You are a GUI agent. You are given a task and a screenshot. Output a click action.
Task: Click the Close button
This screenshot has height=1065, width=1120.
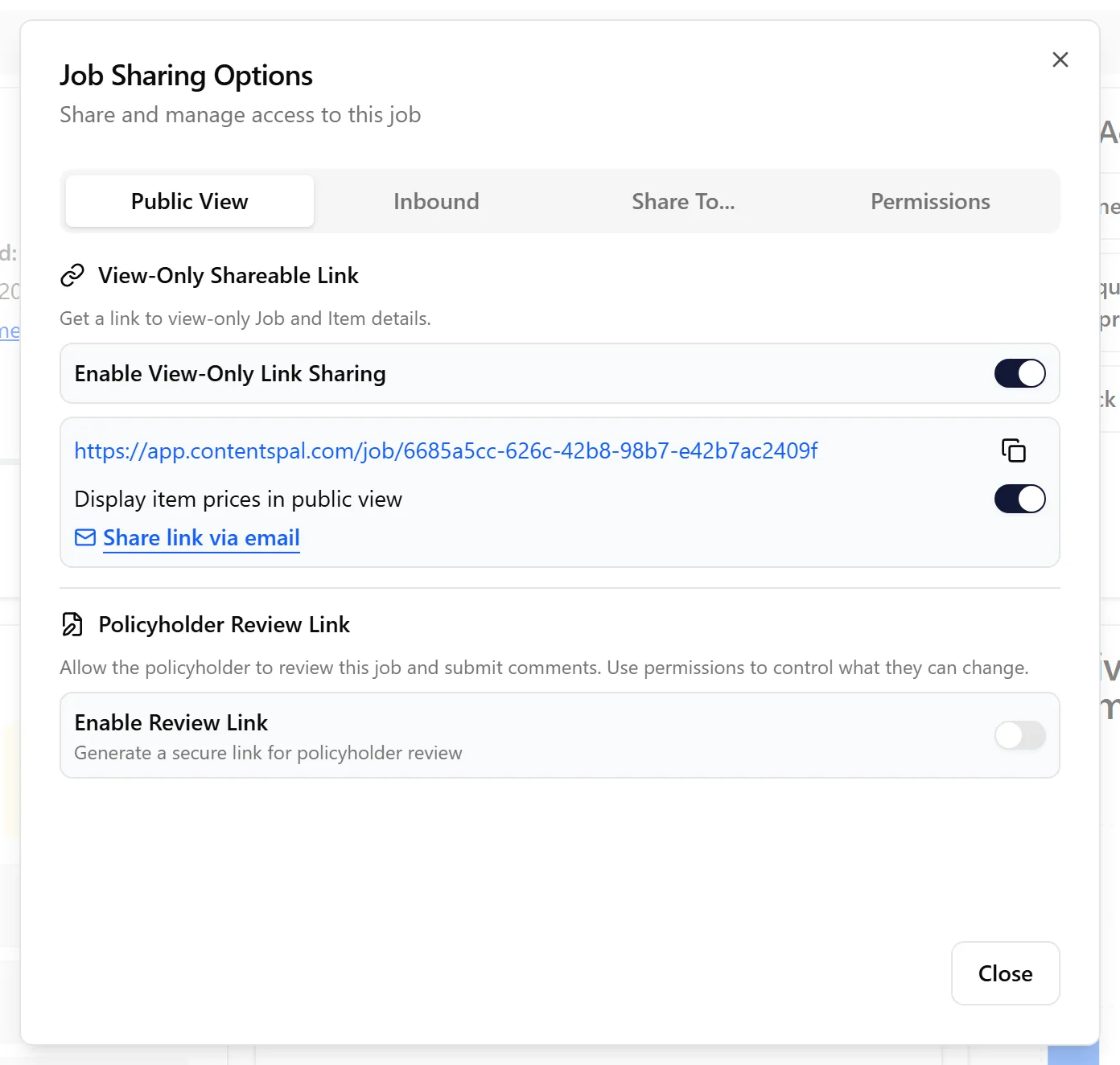1006,973
